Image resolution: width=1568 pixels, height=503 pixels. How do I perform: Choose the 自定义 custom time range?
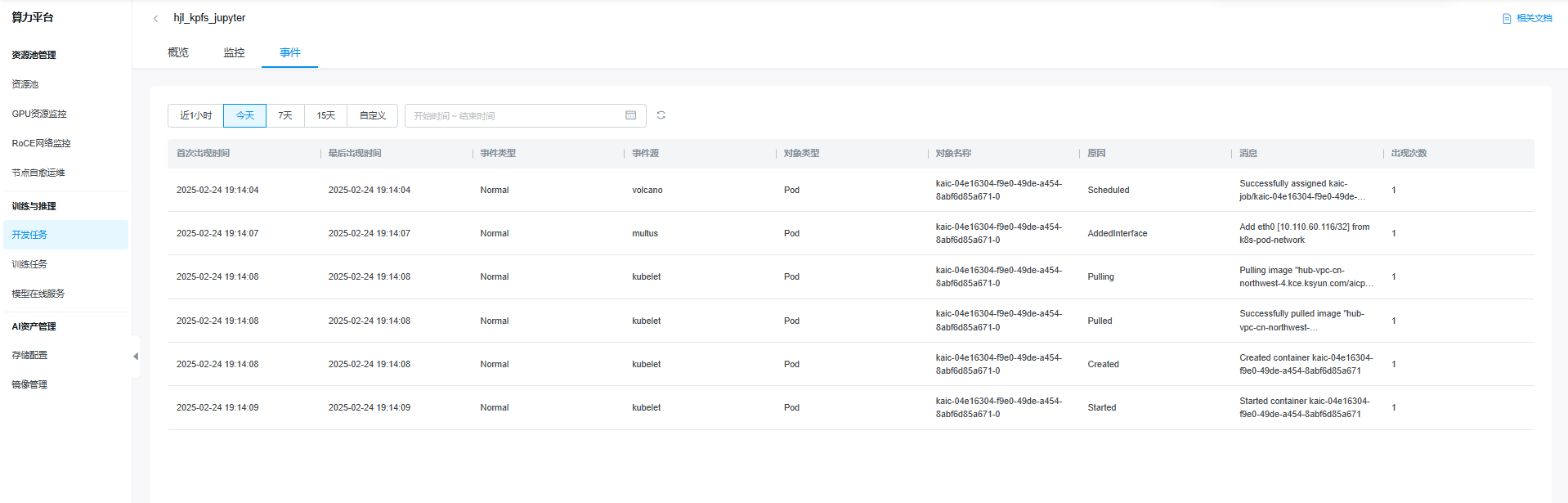pyautogui.click(x=372, y=115)
